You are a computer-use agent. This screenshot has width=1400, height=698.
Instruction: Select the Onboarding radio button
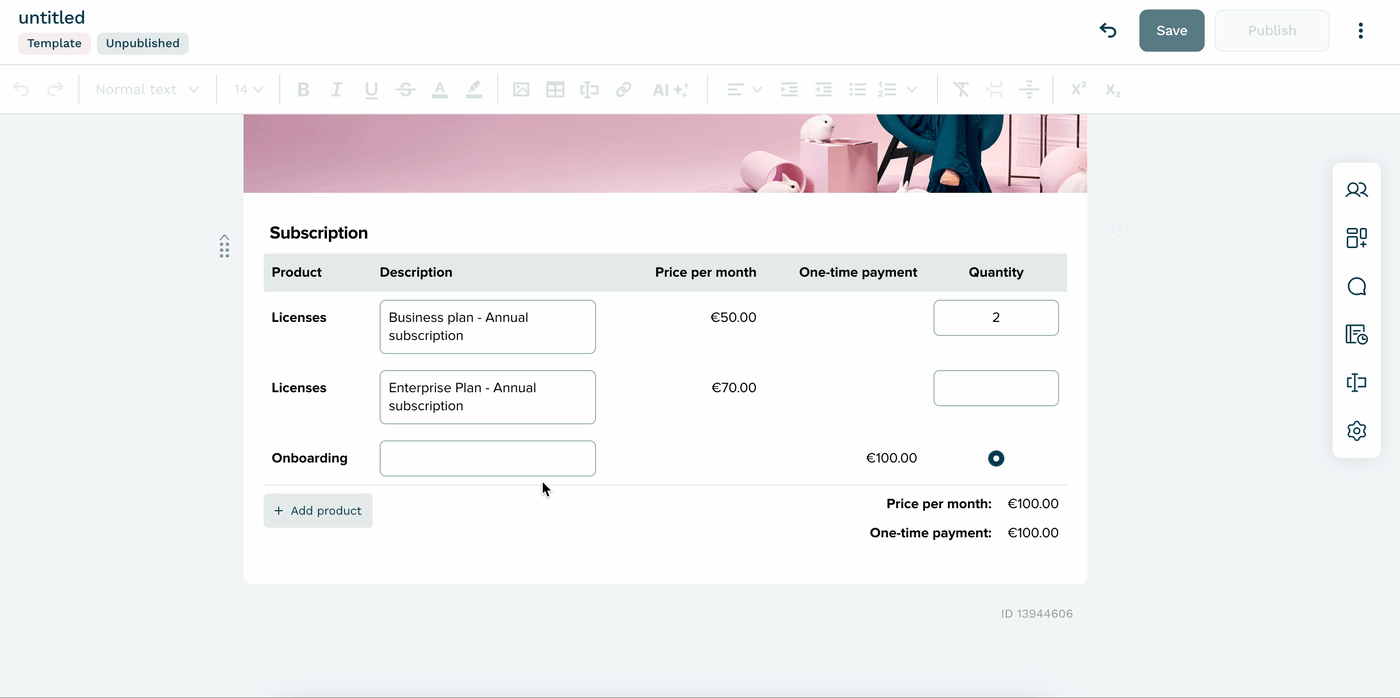(996, 458)
